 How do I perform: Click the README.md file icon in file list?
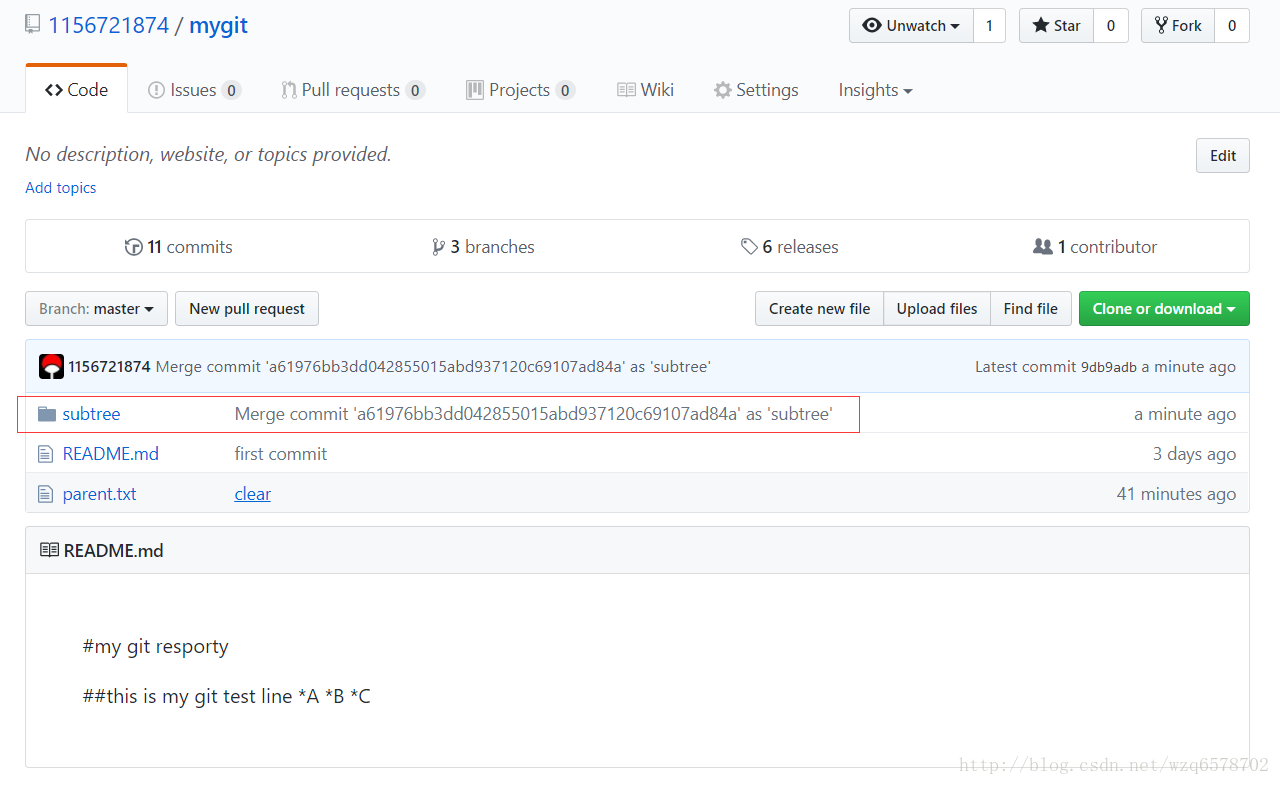tap(45, 454)
